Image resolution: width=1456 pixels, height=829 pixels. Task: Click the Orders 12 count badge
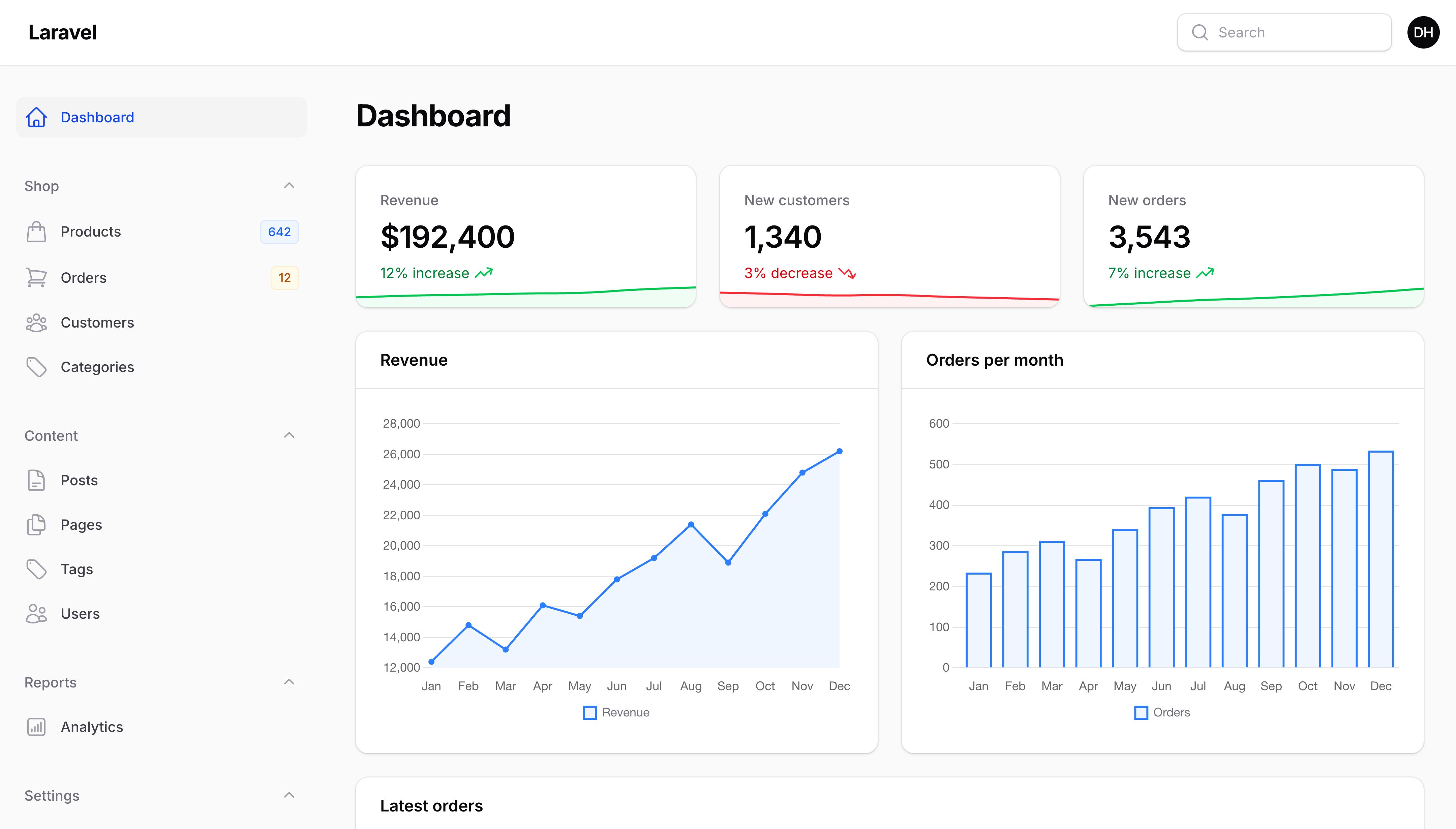285,278
